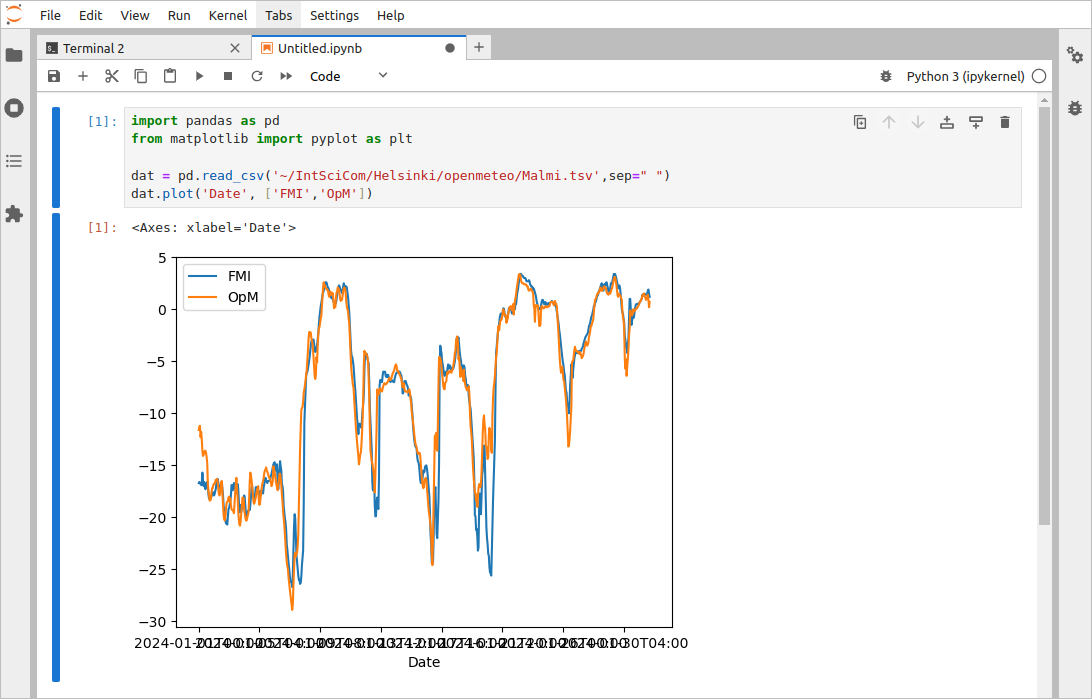Screen dimensions: 1092x699
Task: Move the cell up
Action: coord(889,123)
